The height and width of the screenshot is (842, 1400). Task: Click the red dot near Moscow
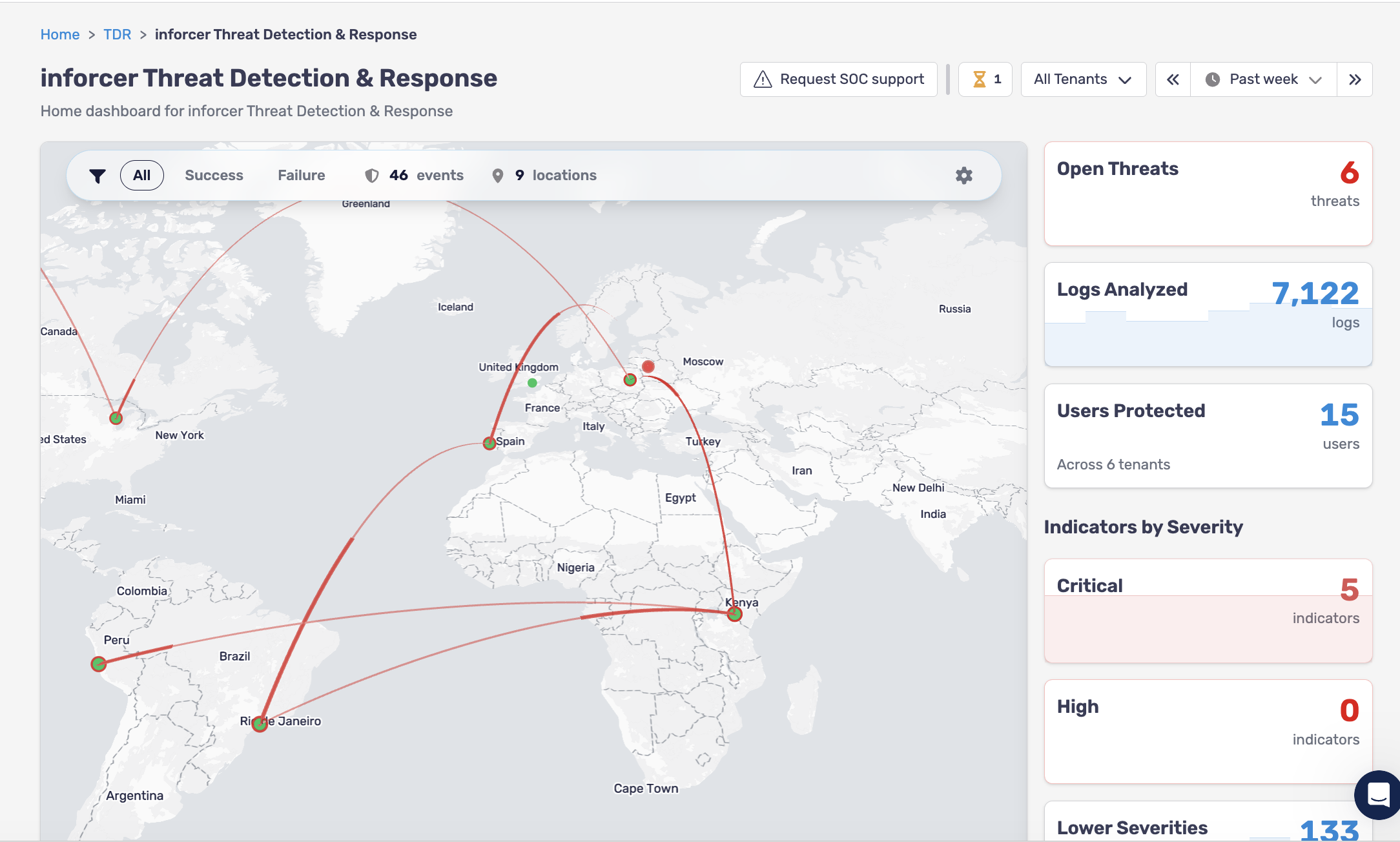click(648, 366)
